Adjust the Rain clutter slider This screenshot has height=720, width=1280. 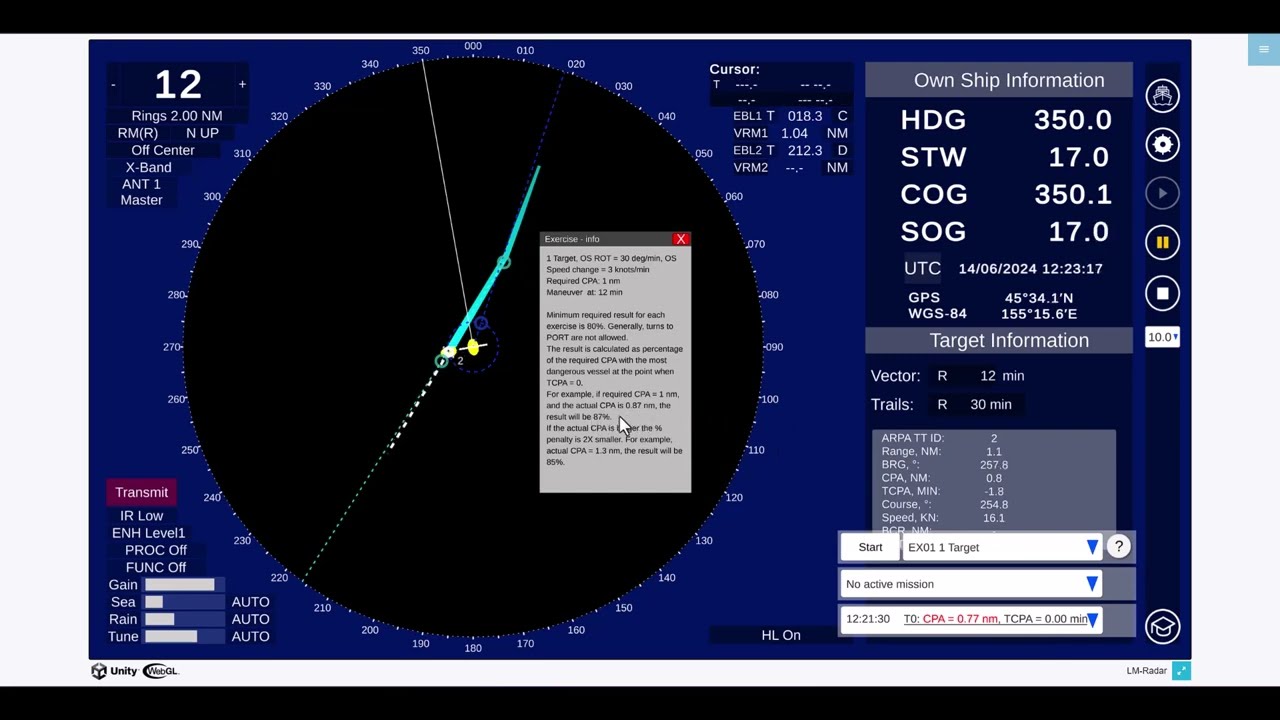[185, 619]
